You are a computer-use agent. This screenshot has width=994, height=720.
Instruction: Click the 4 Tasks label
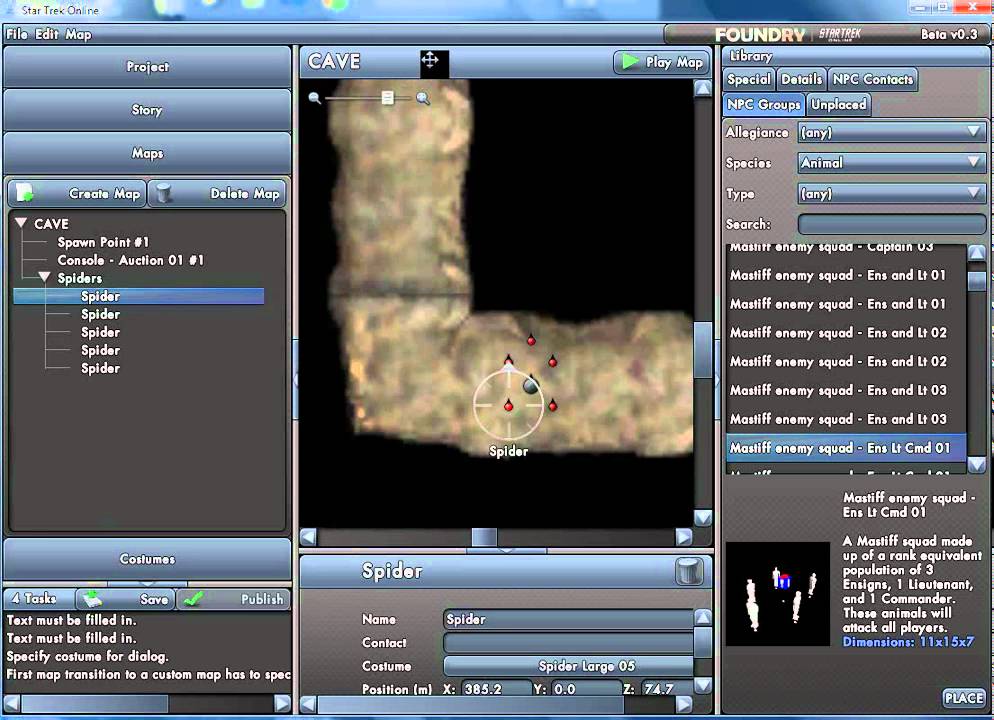34,598
